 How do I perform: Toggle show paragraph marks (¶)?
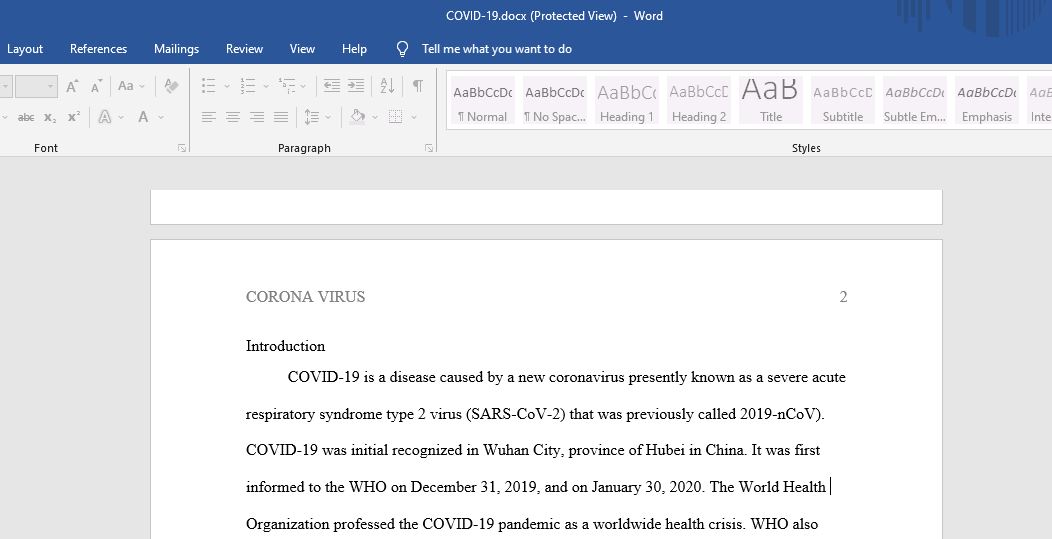(x=417, y=86)
